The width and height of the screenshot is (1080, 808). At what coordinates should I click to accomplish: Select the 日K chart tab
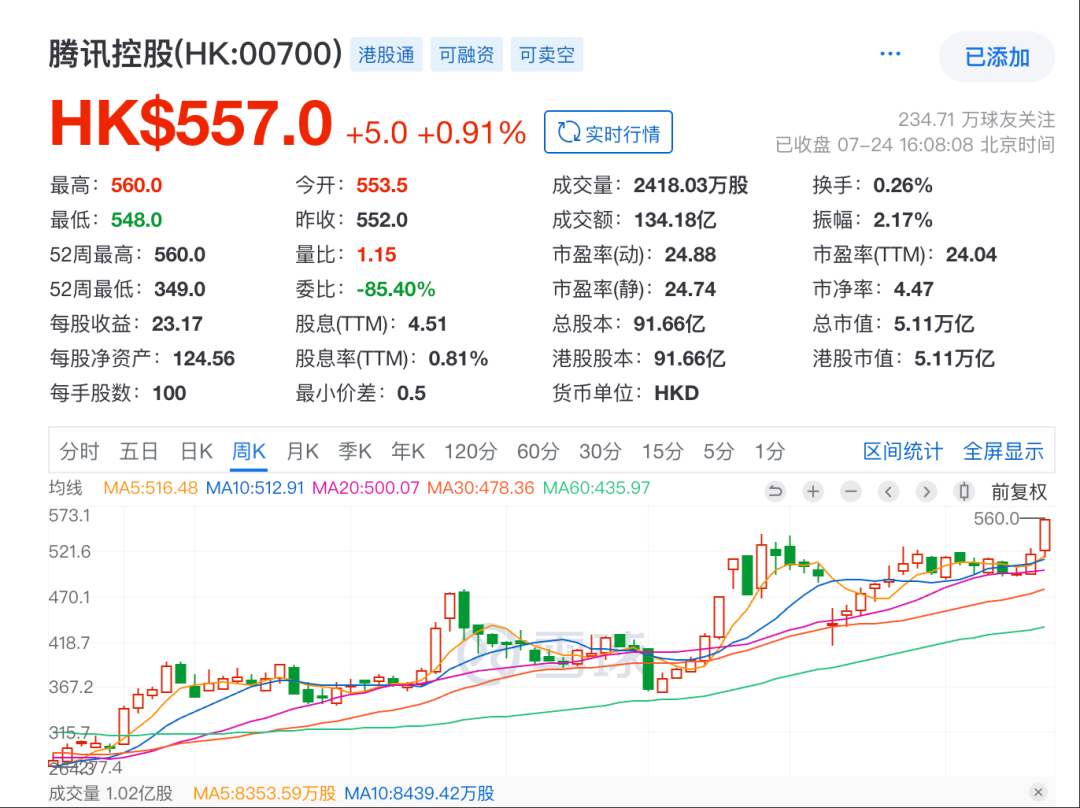196,451
